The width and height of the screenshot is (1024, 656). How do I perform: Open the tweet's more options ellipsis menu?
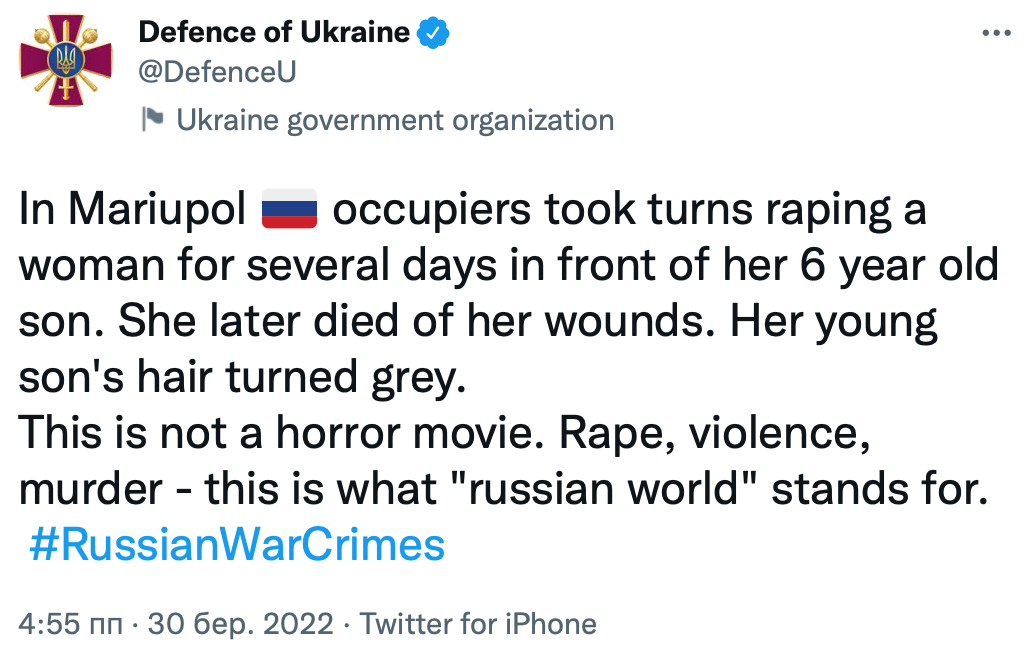click(x=996, y=32)
